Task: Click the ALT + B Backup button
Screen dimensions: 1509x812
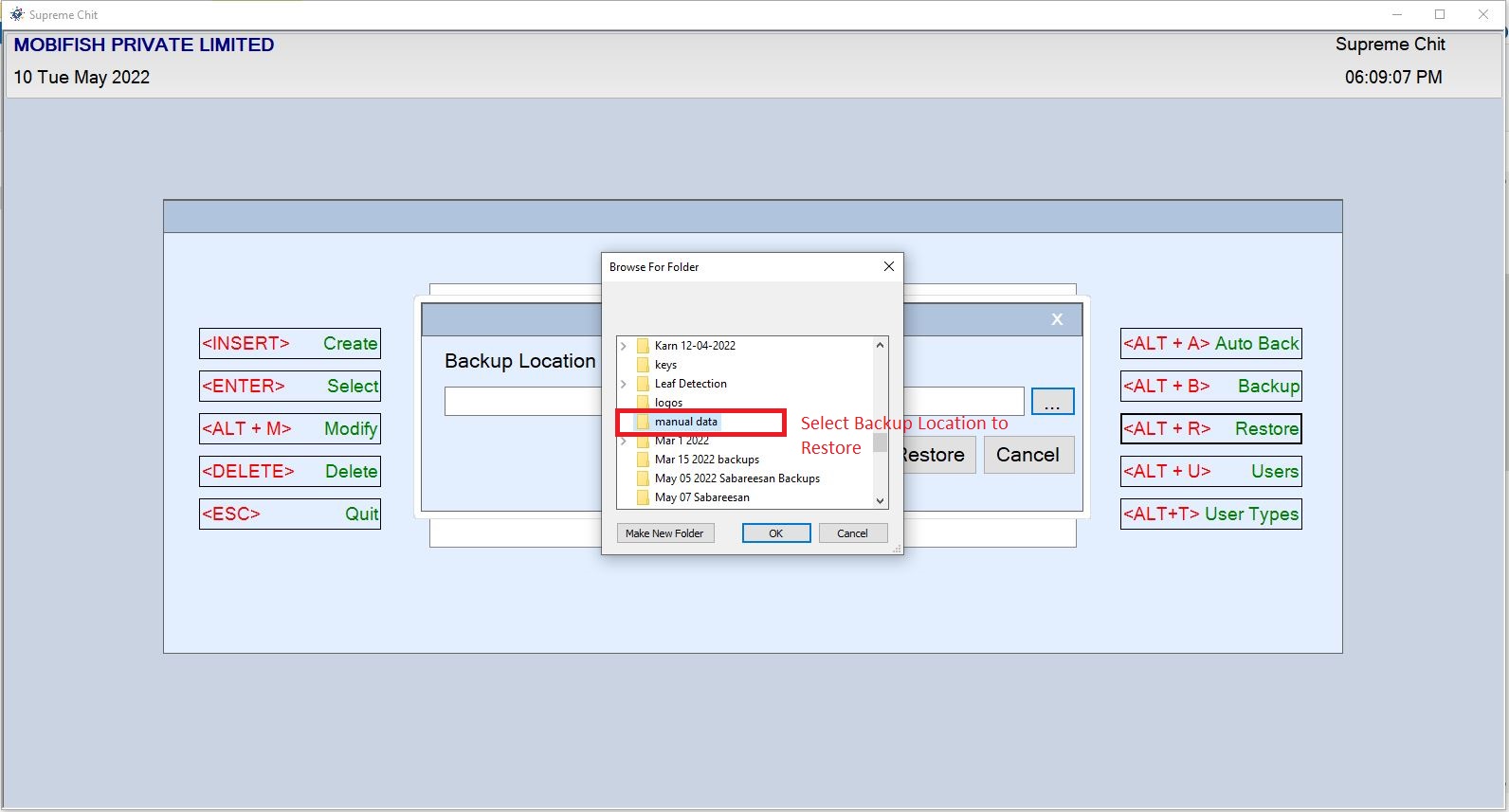Action: point(1210,386)
